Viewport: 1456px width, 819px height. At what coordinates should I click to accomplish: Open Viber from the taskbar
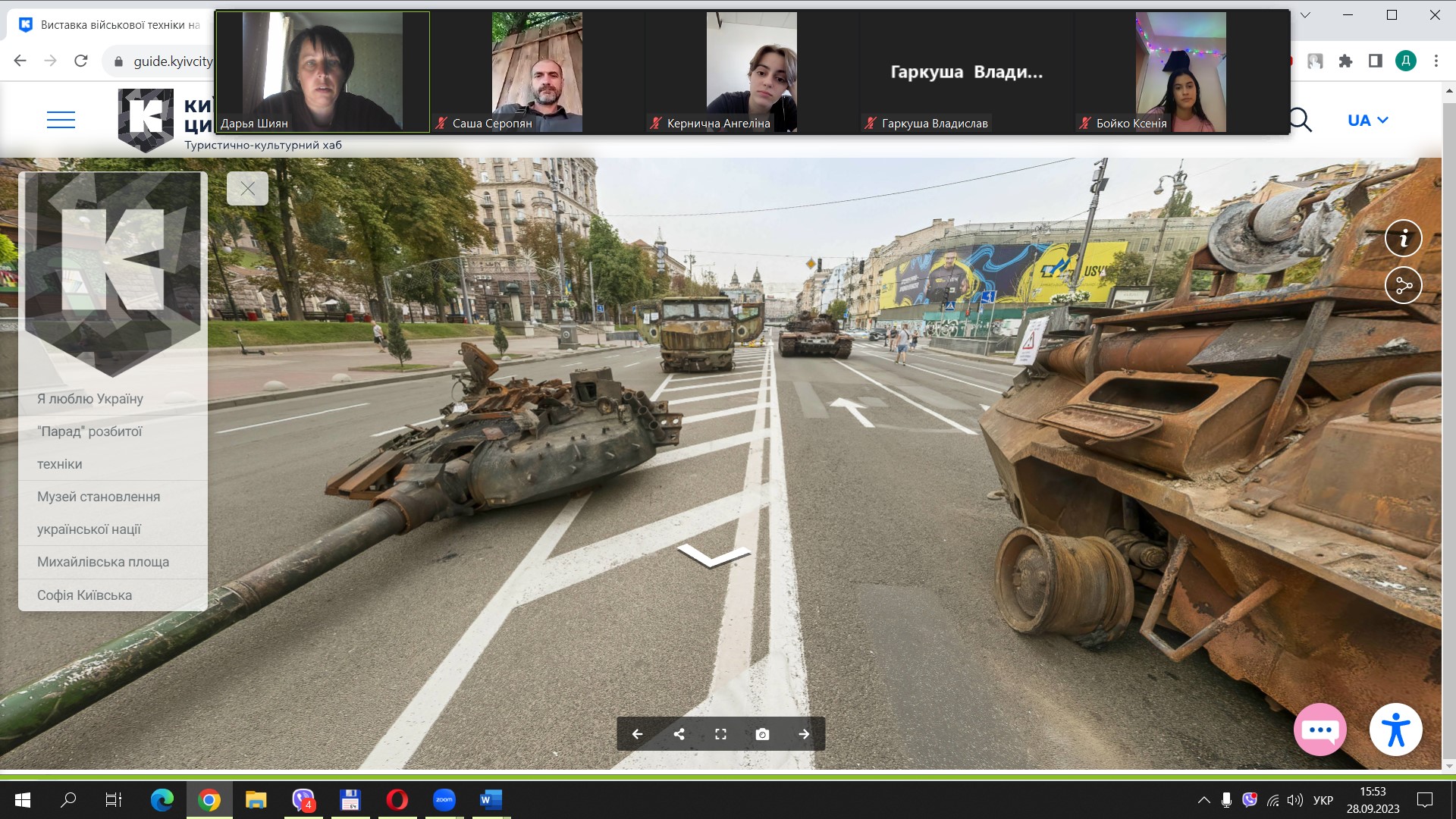(x=303, y=799)
